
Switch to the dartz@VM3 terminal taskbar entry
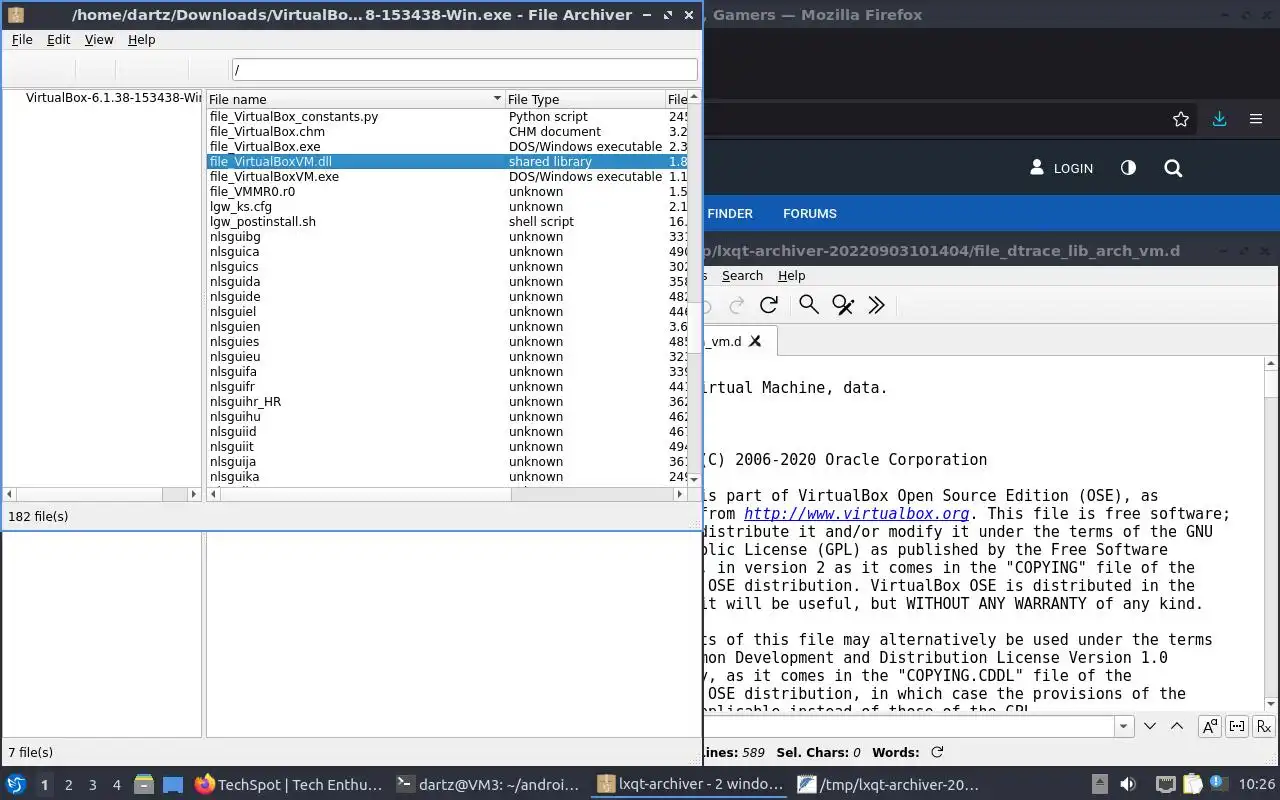(487, 785)
